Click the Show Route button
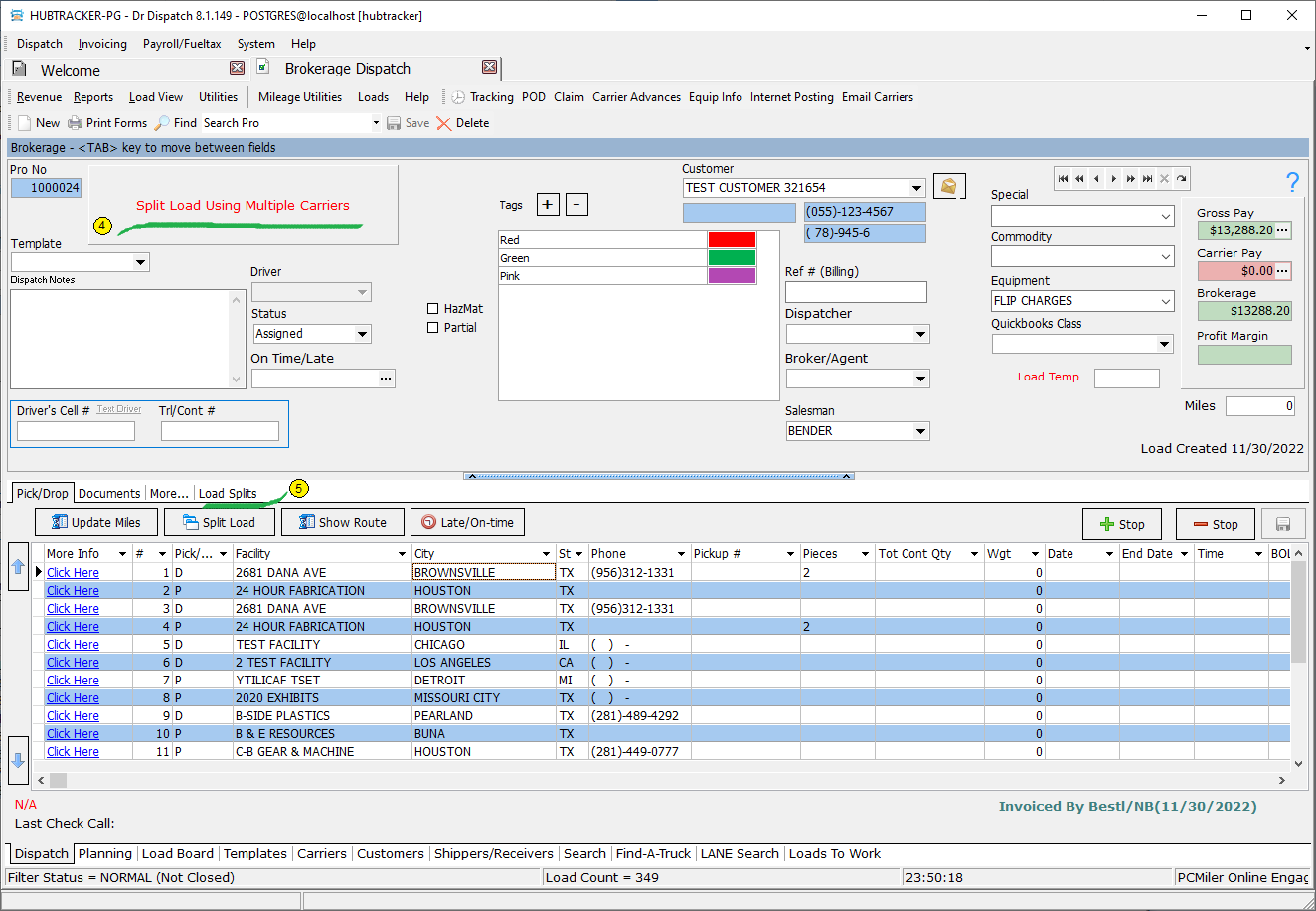This screenshot has height=911, width=1316. 342,523
